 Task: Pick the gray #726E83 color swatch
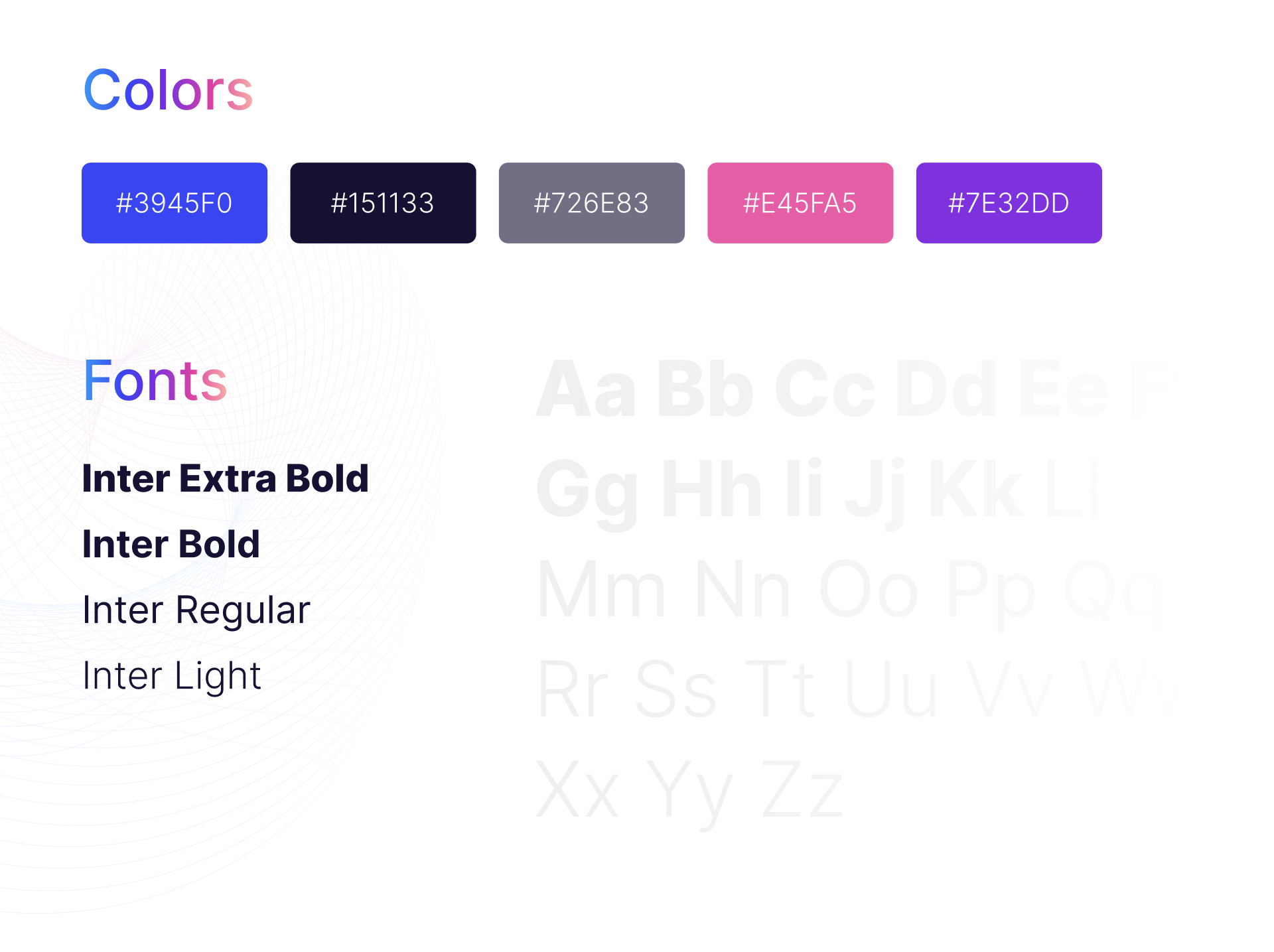pos(592,203)
